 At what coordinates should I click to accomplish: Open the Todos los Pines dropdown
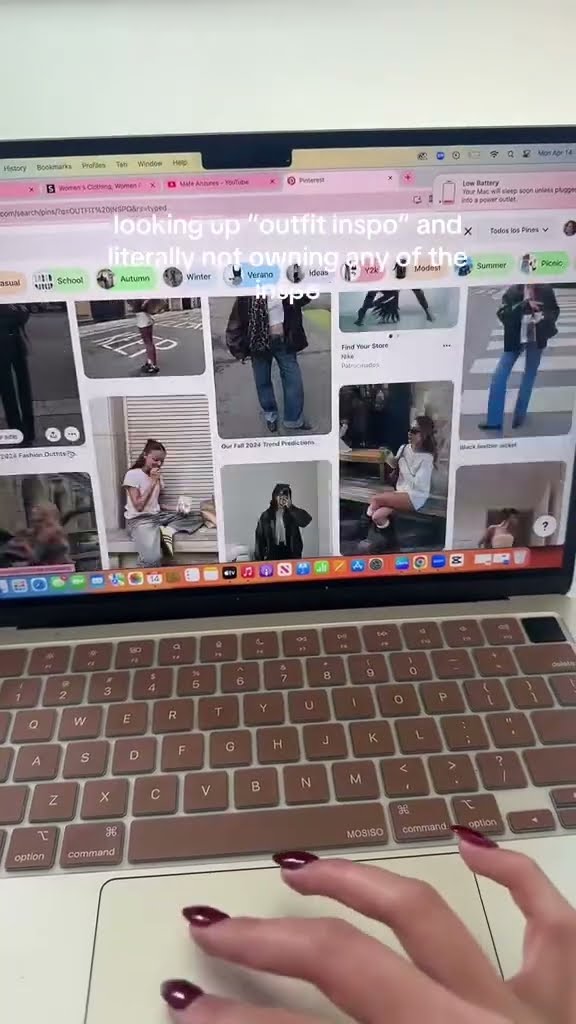(519, 230)
